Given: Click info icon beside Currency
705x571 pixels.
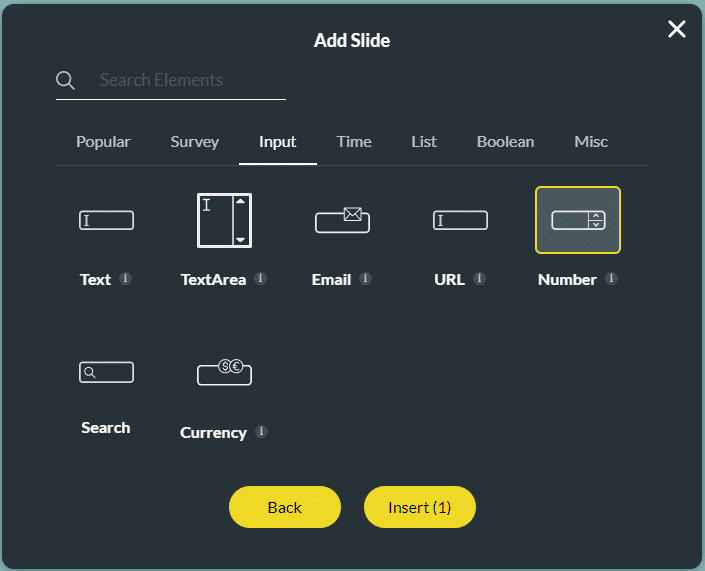Looking at the screenshot, I should click(261, 432).
